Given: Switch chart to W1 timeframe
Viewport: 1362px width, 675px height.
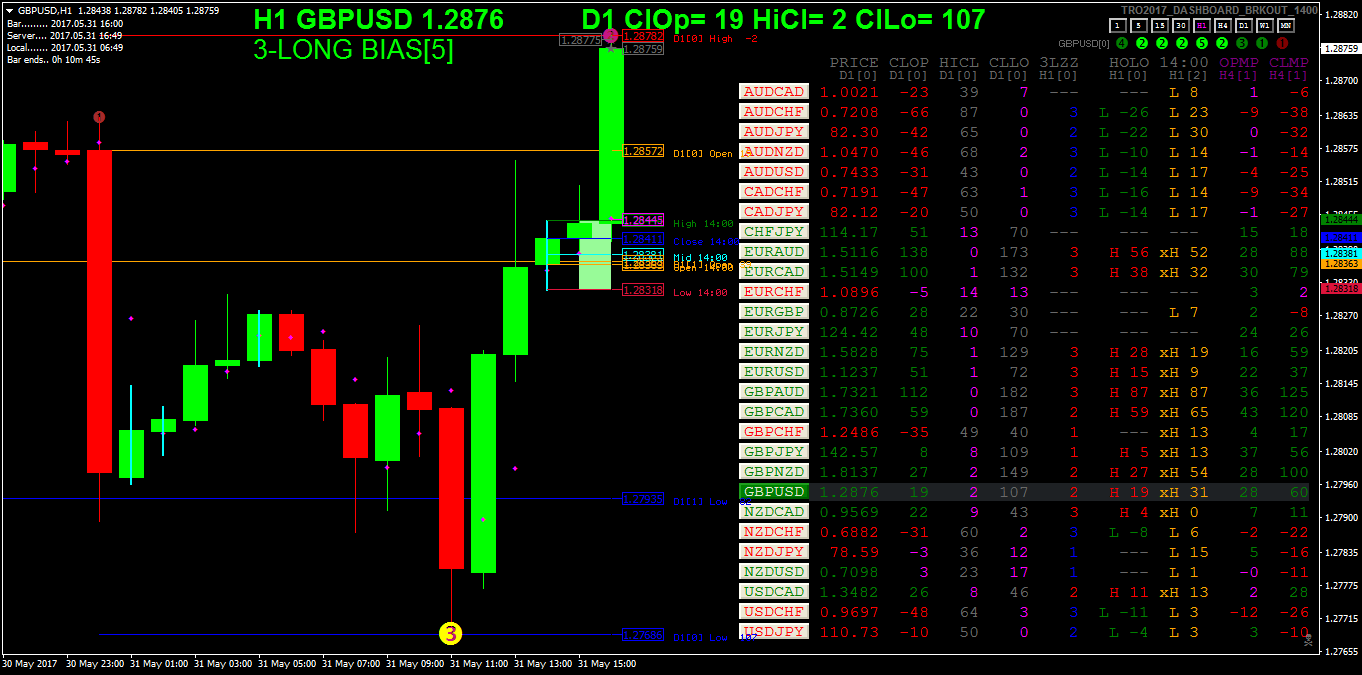Looking at the screenshot, I should (1265, 25).
